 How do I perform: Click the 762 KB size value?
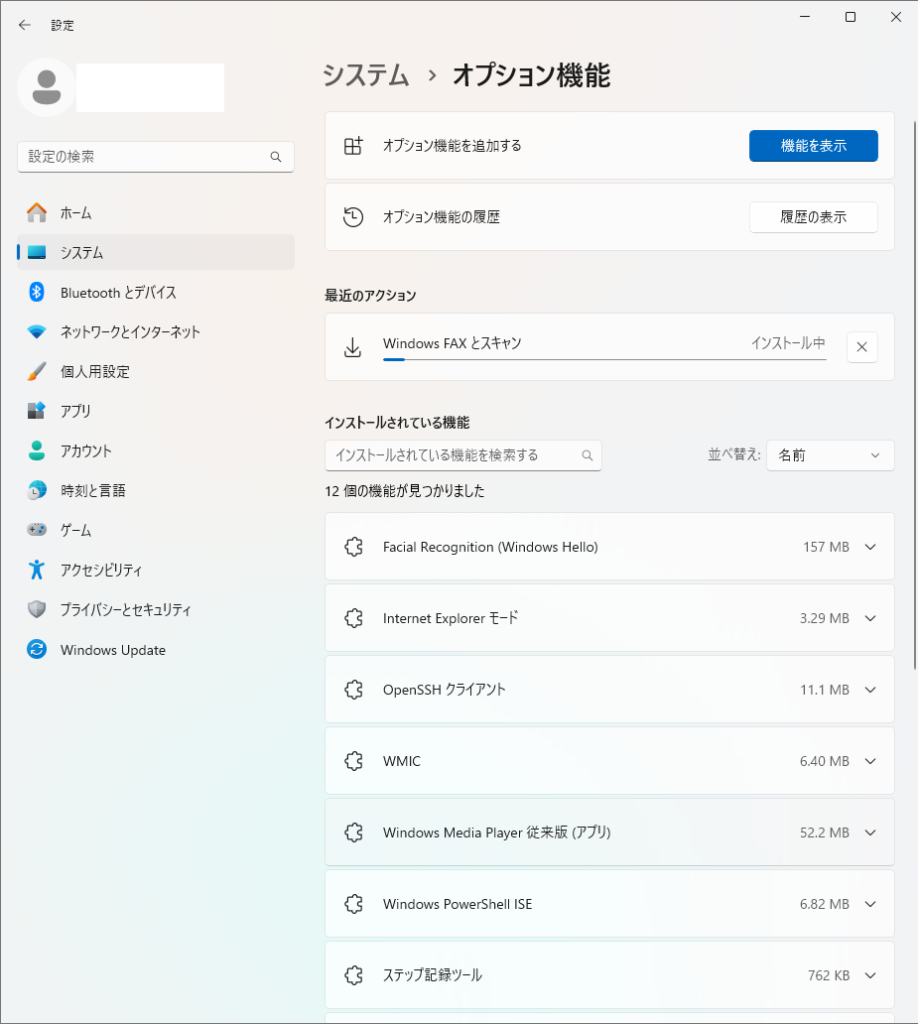[x=829, y=976]
